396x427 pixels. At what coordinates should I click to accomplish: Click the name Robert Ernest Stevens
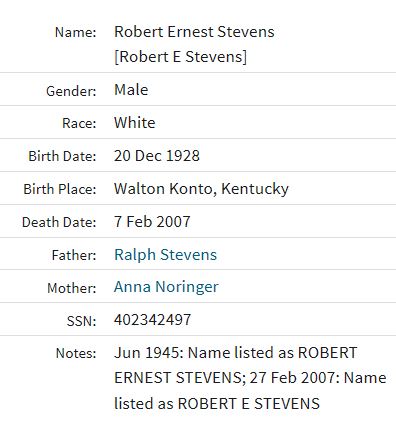coord(194,32)
